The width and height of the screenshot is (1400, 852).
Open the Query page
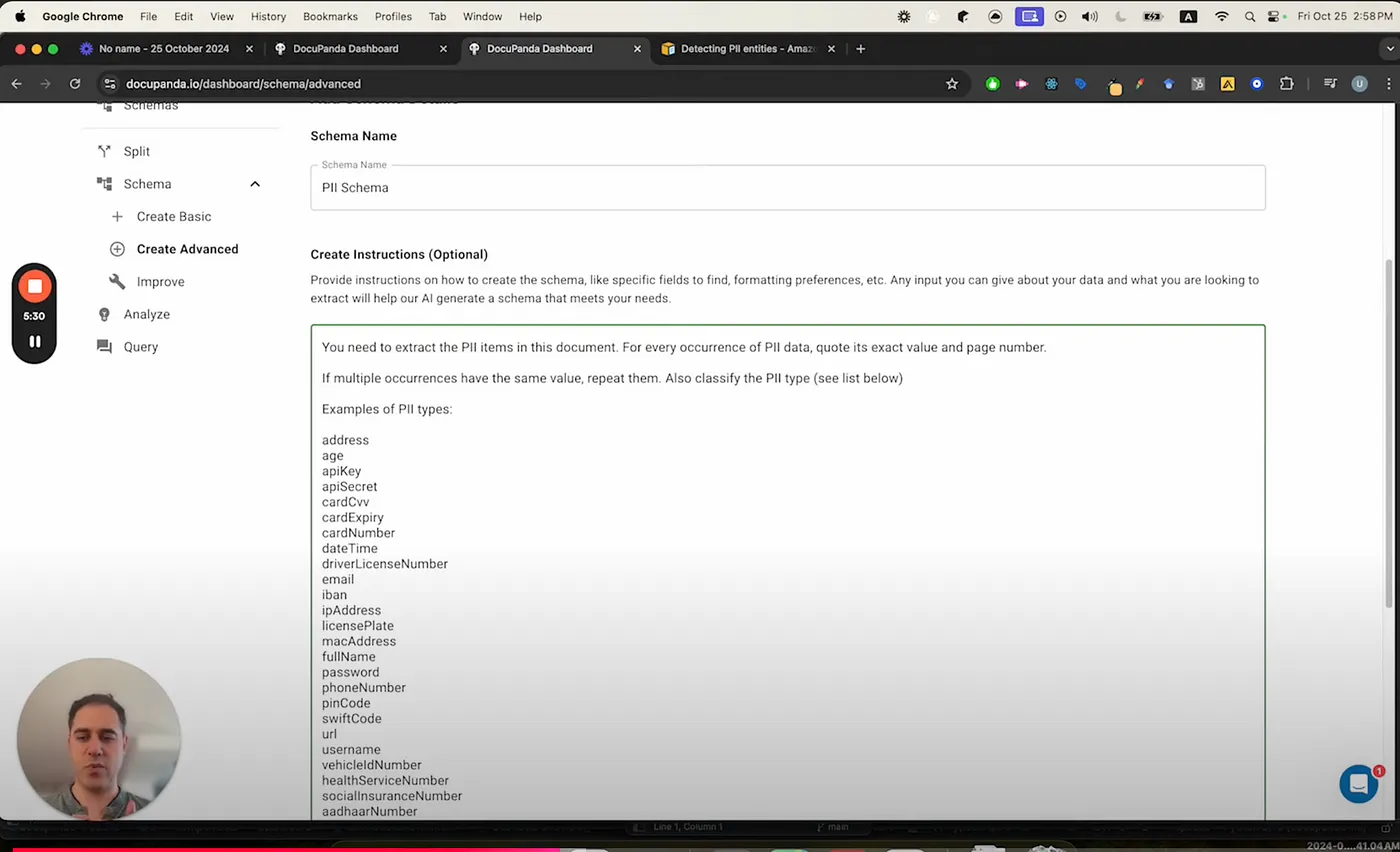click(x=141, y=347)
